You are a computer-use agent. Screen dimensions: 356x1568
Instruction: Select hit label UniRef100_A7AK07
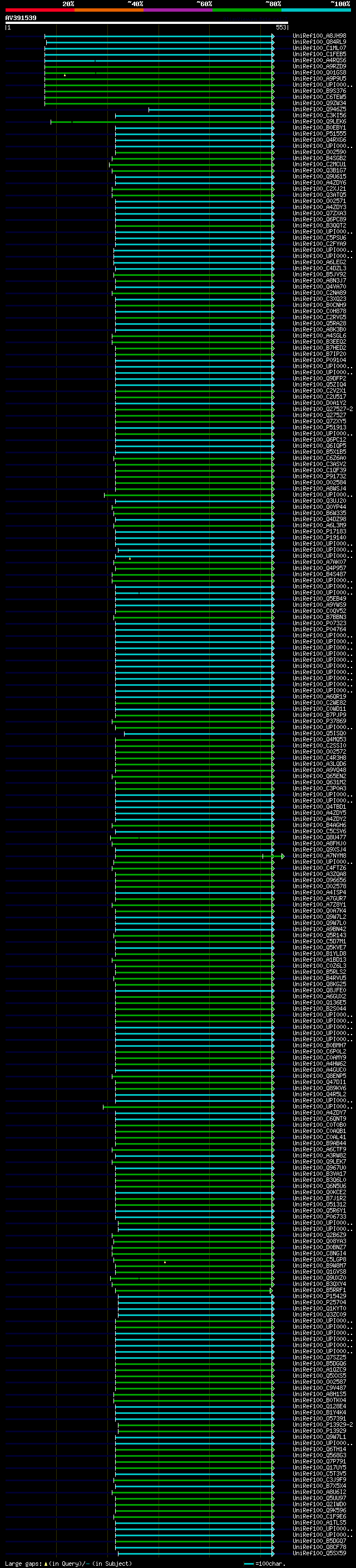coord(319,562)
